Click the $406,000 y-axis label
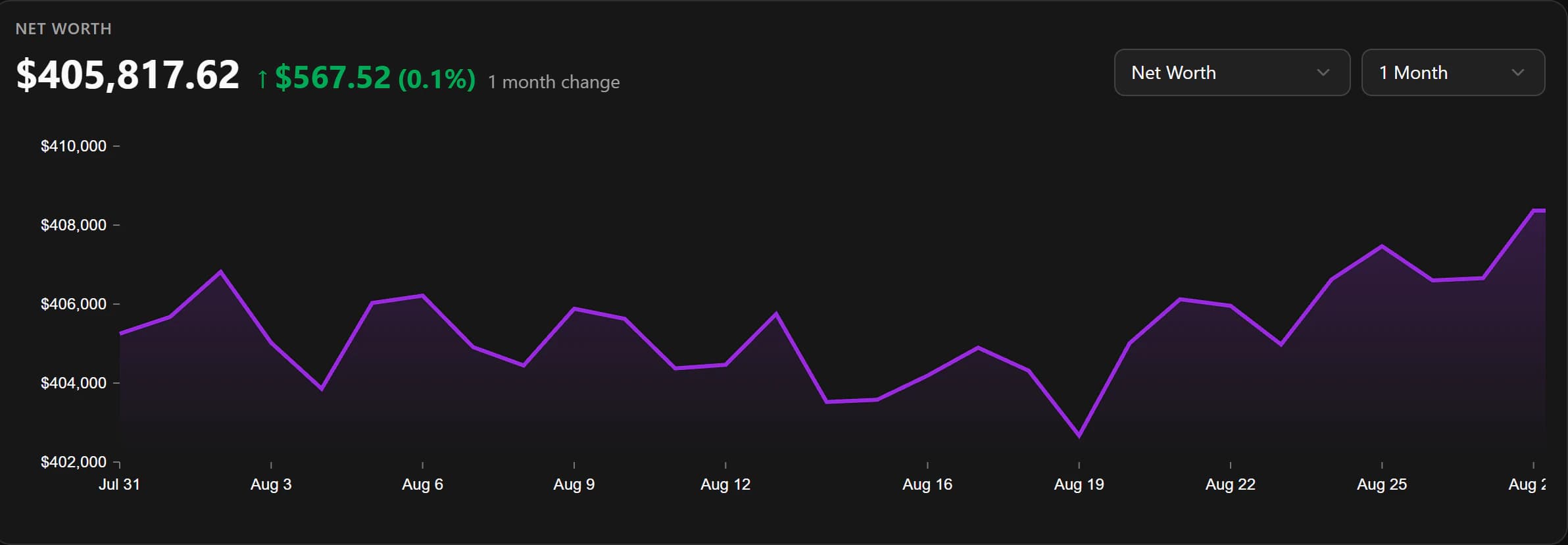 click(74, 304)
